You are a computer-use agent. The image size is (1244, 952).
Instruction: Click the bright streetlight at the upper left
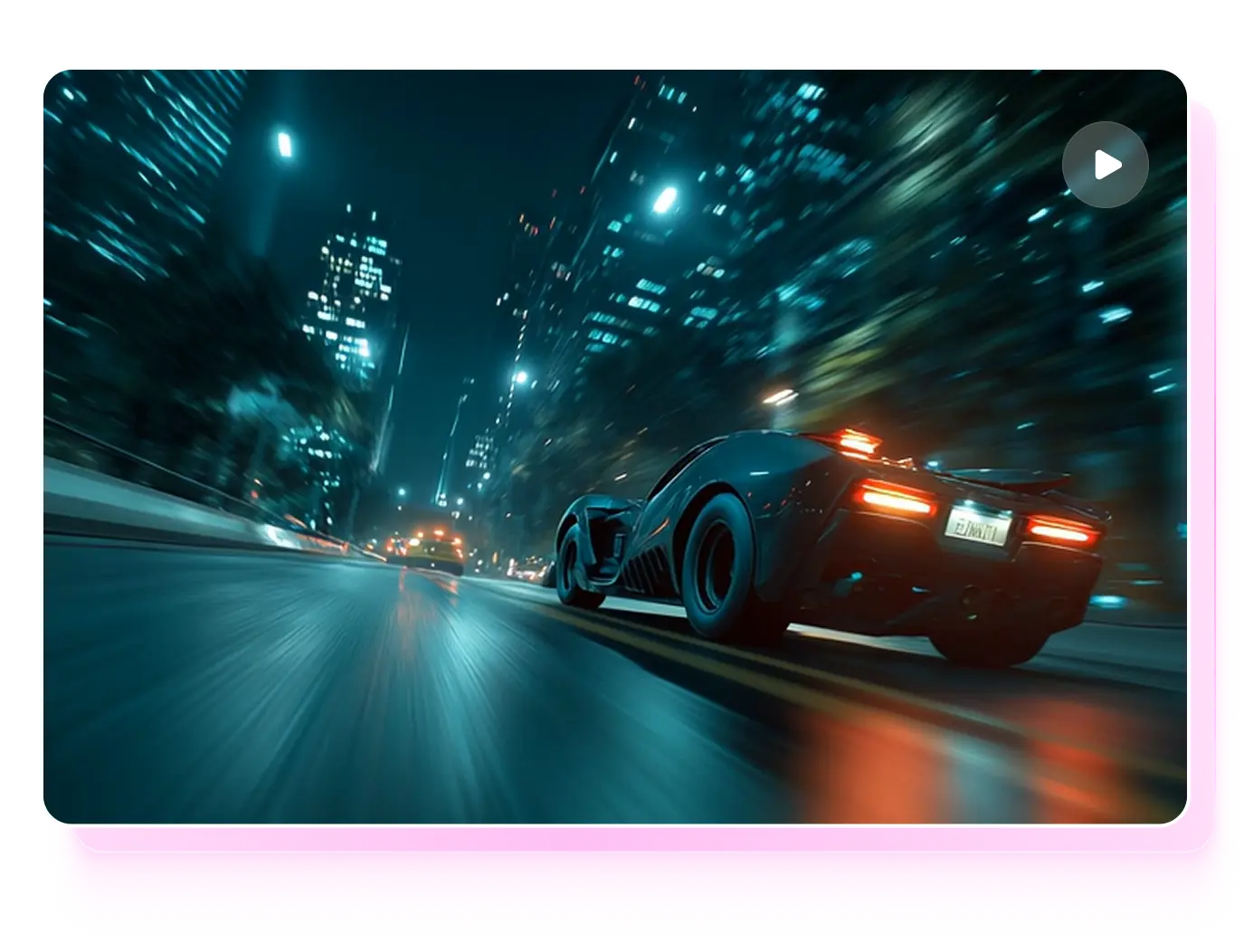[284, 144]
